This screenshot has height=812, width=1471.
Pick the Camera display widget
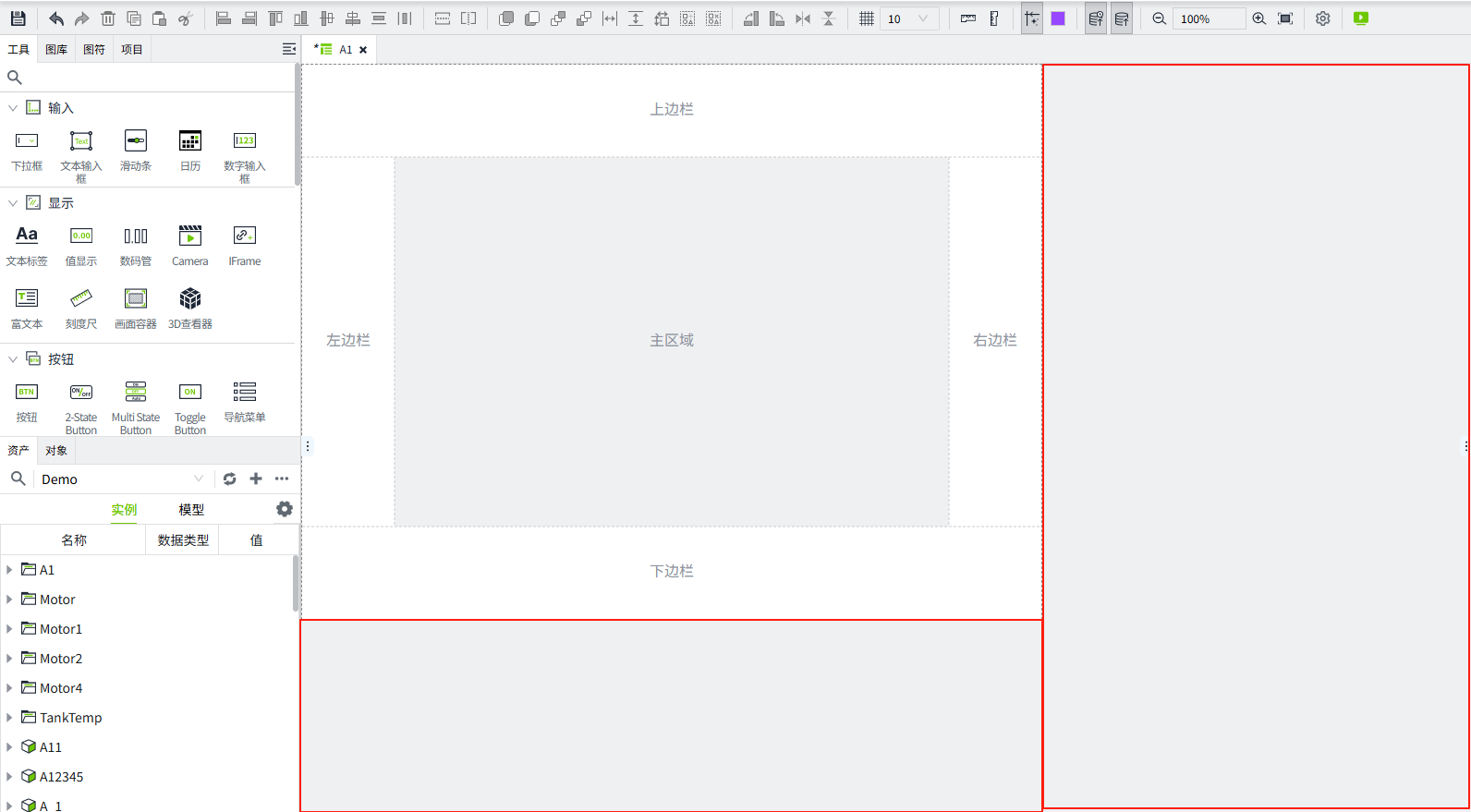click(190, 245)
